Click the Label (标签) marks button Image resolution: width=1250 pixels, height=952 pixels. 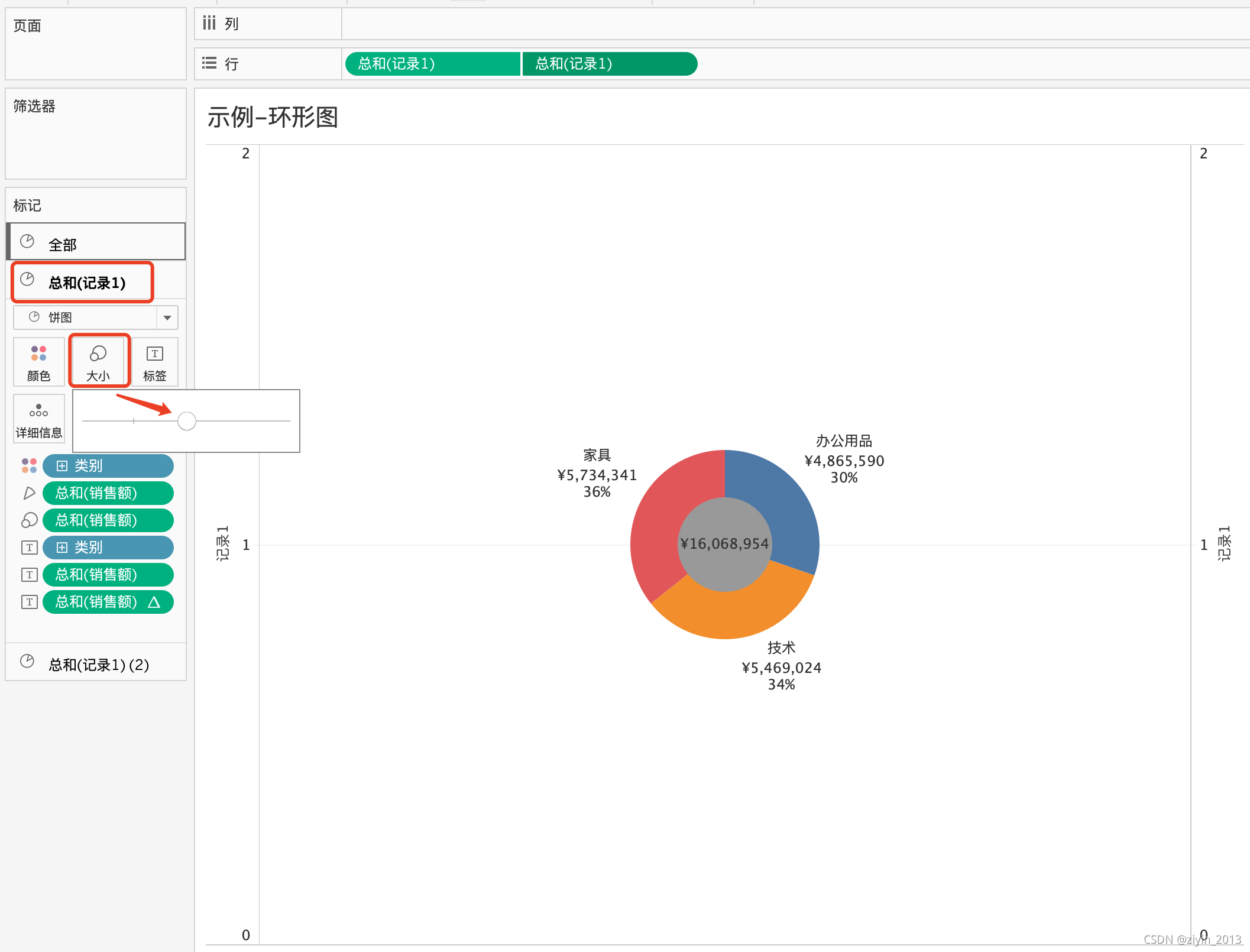click(154, 362)
